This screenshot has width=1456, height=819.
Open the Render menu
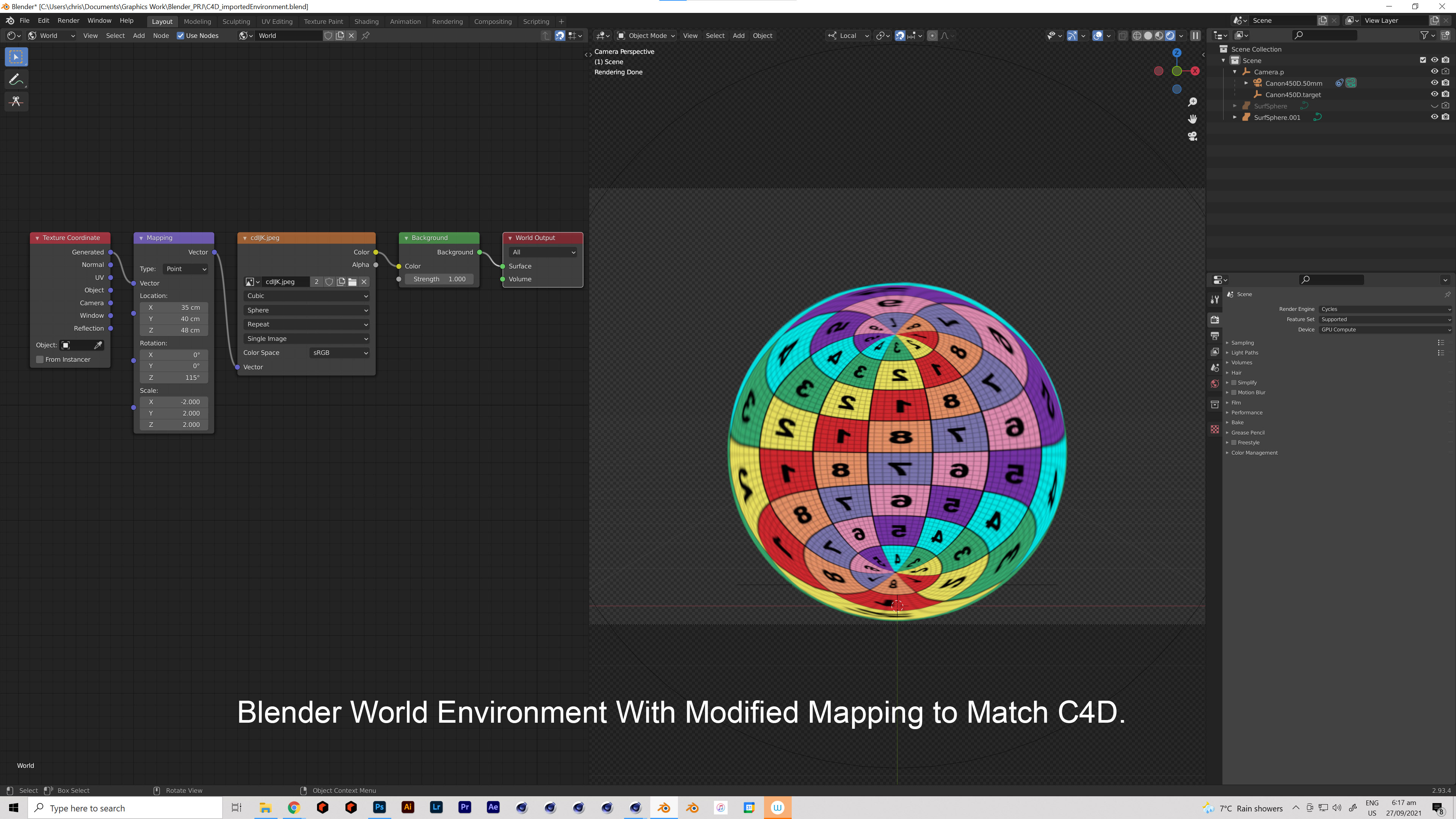(x=68, y=20)
